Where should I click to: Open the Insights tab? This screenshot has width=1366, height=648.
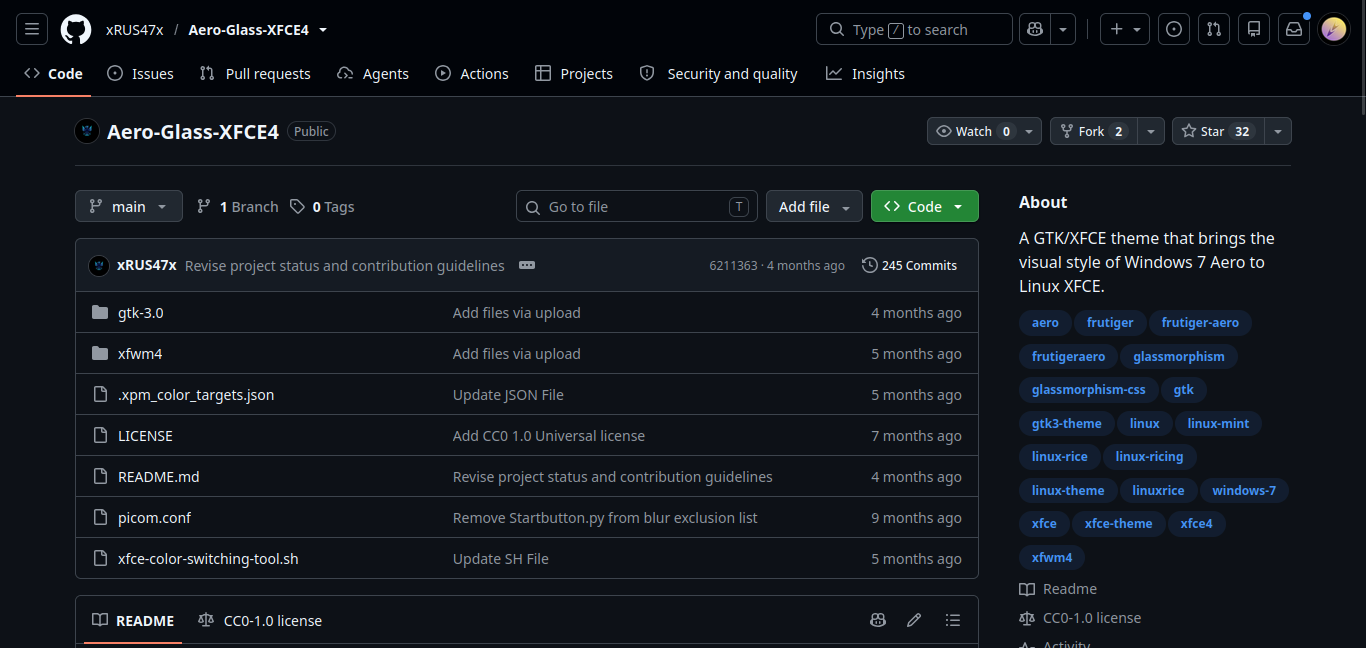pyautogui.click(x=866, y=74)
